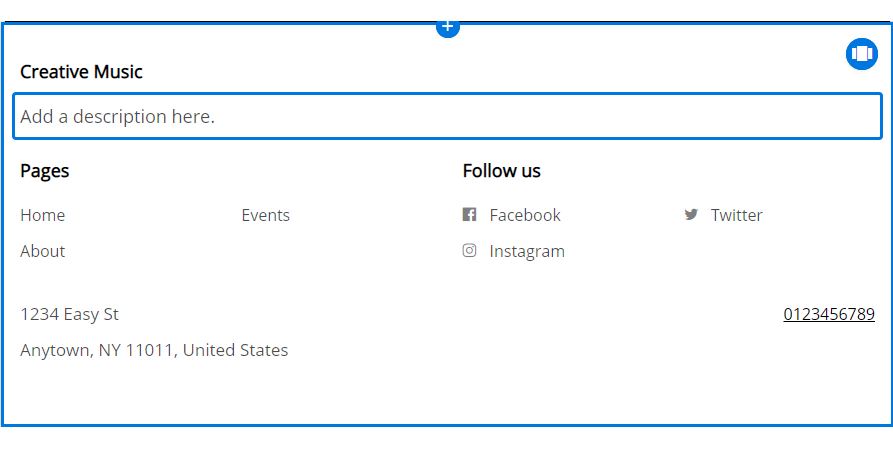
Task: Click the Facebook logo icon
Action: [469, 215]
